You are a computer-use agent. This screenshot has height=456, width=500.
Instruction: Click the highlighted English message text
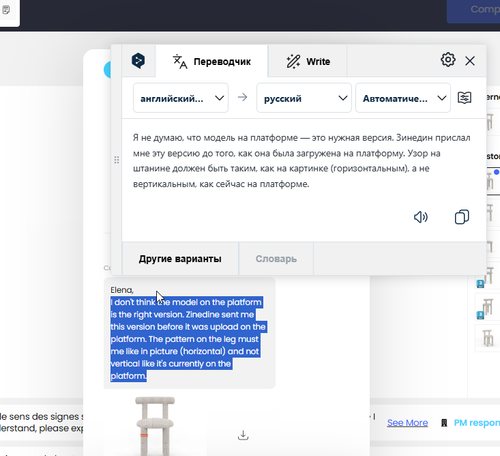pos(188,339)
